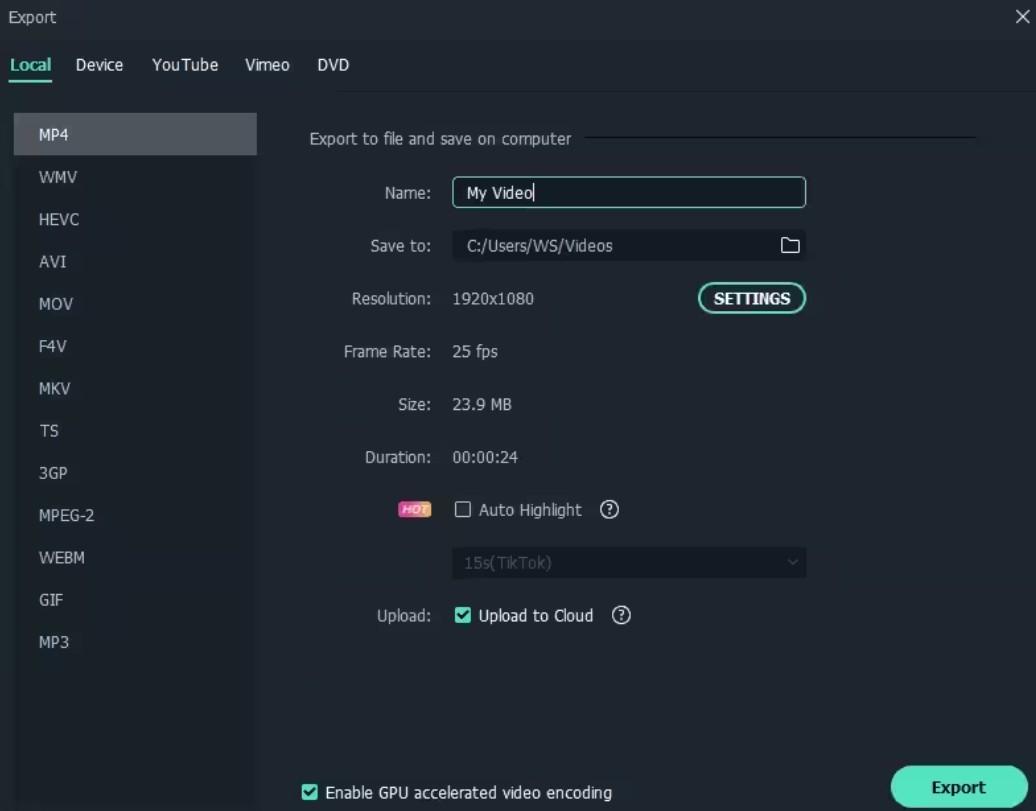Open the export SETTINGS button

[752, 298]
